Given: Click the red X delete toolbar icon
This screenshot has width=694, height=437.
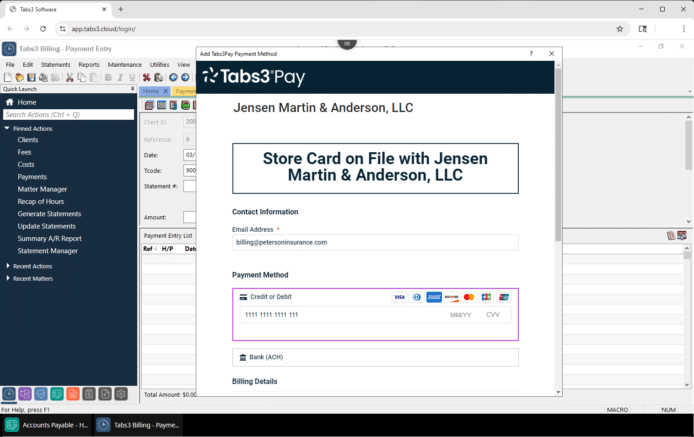Looking at the screenshot, I should coord(146,77).
